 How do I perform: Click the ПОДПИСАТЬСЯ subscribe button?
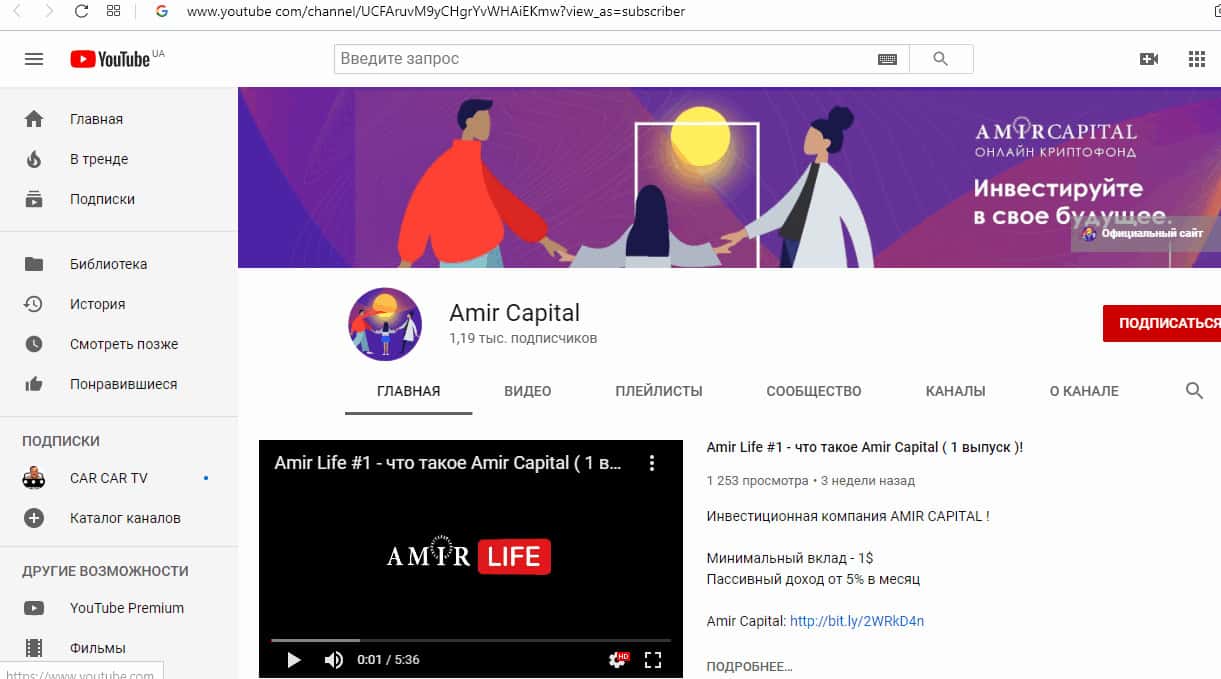[x=1162, y=323]
